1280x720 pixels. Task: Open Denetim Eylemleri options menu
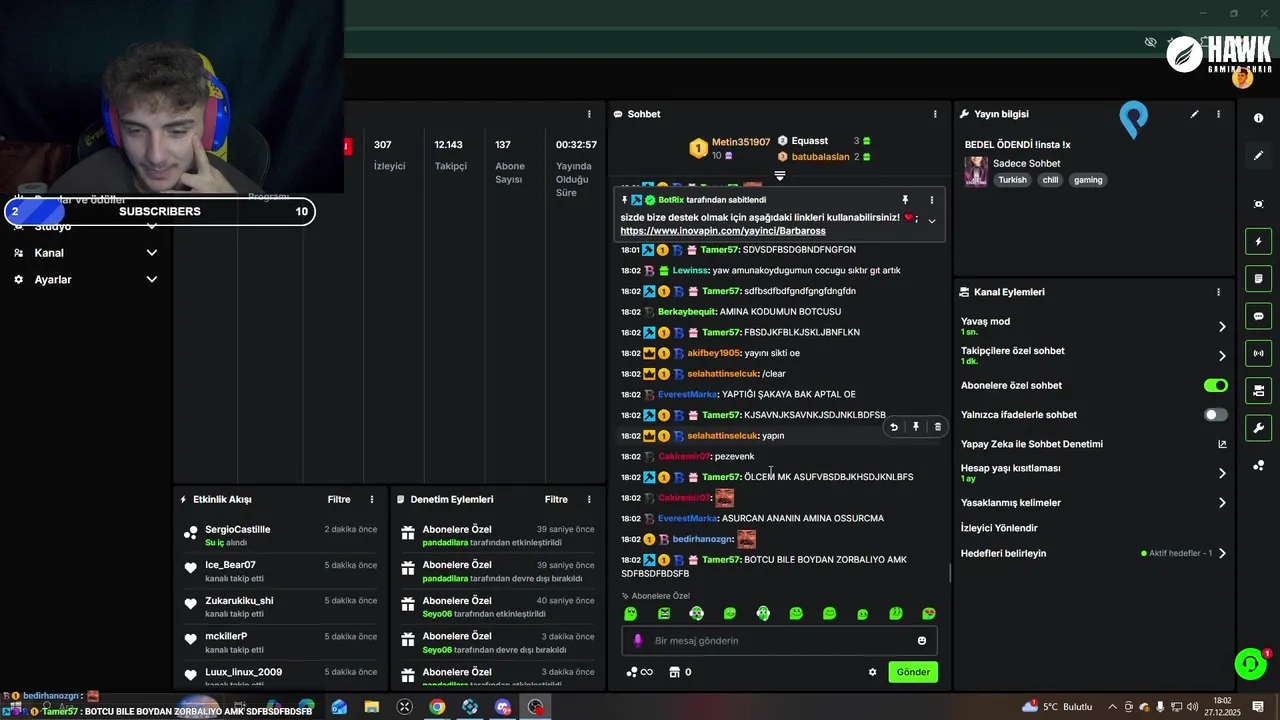(x=589, y=499)
